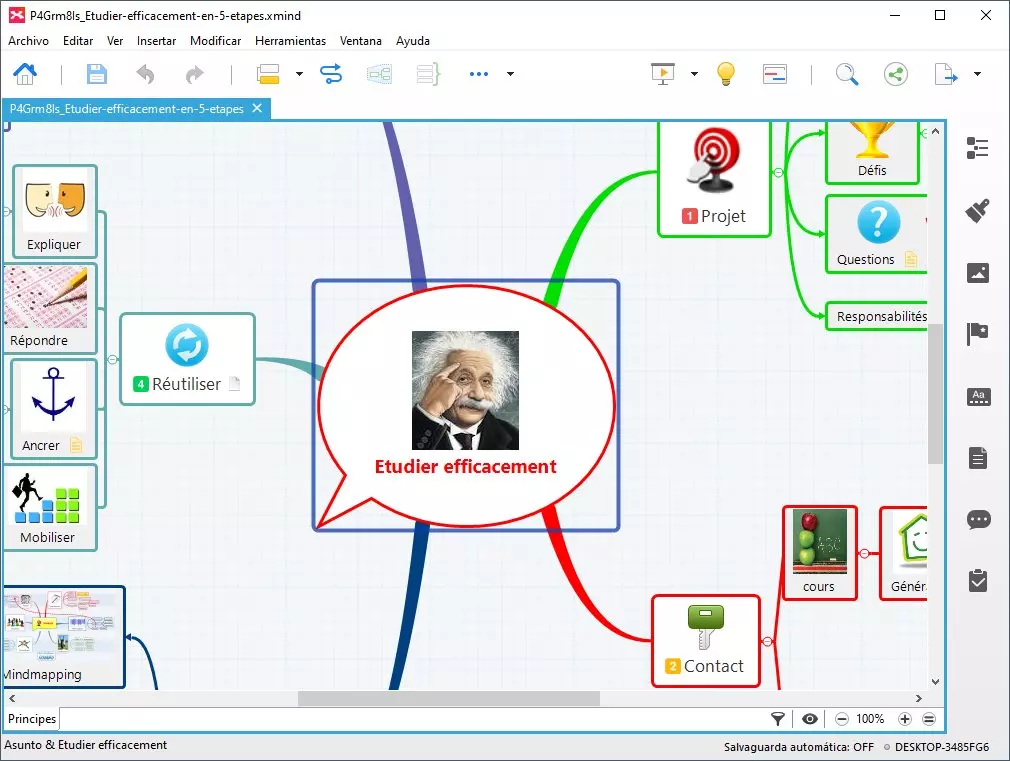
Task: Zoom in using the plus control
Action: pos(905,718)
